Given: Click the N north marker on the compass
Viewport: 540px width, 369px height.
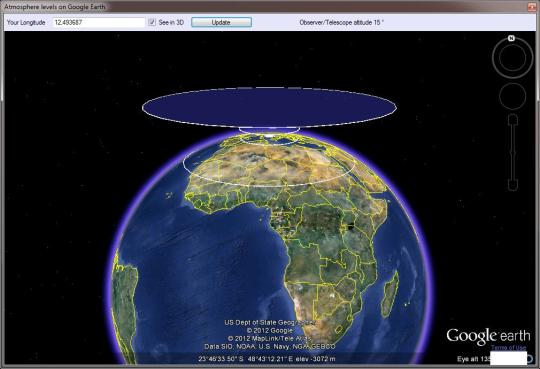Looking at the screenshot, I should pyautogui.click(x=511, y=38).
